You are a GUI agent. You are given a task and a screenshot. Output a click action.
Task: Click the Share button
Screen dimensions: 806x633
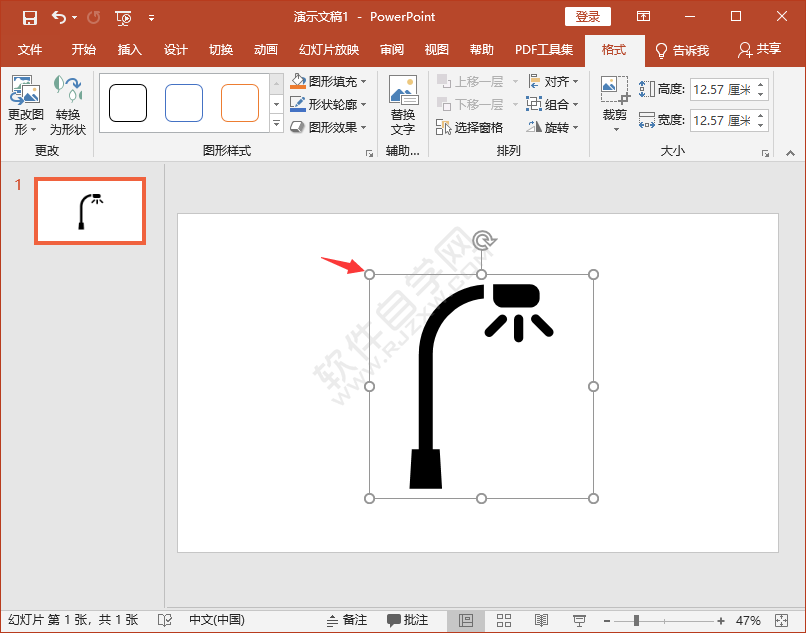[x=759, y=50]
